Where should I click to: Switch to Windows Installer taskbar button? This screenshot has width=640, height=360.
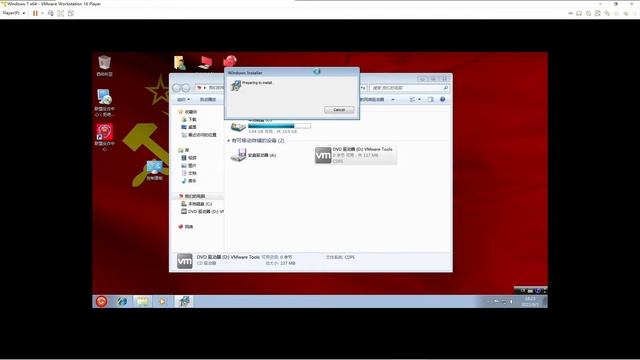click(x=184, y=301)
